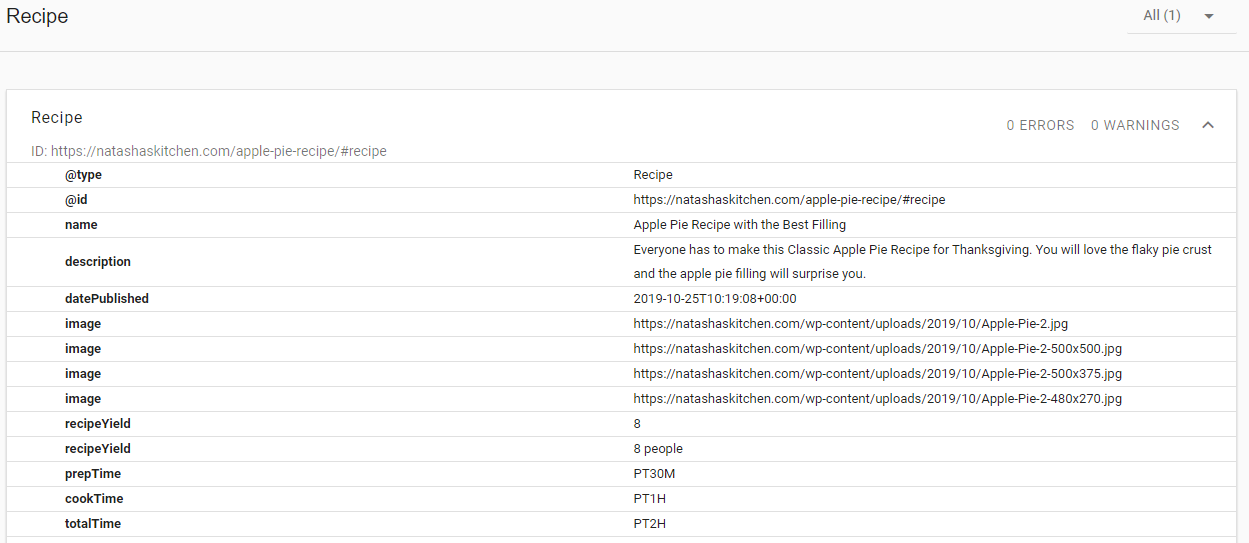Screen dimensions: 1249x543
Task: Select the name property label
Action: point(81,225)
